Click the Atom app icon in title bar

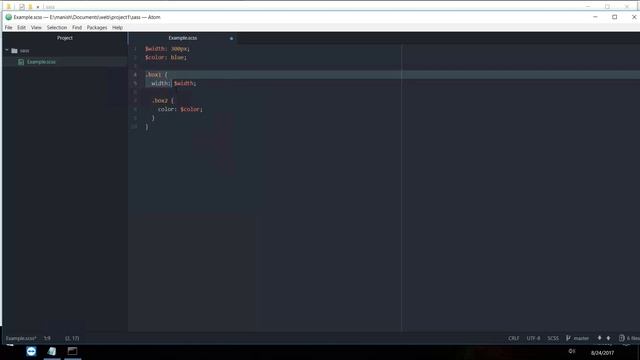[9, 17]
